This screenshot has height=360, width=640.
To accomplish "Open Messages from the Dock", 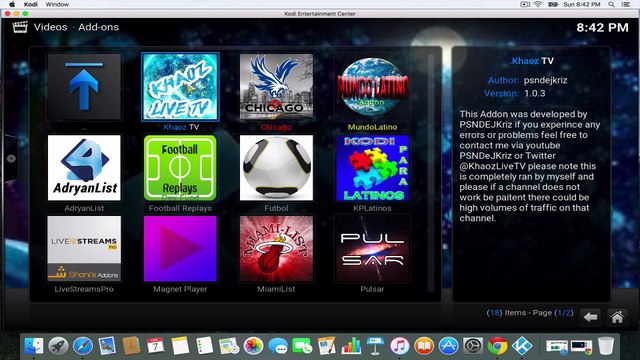I will [278, 347].
